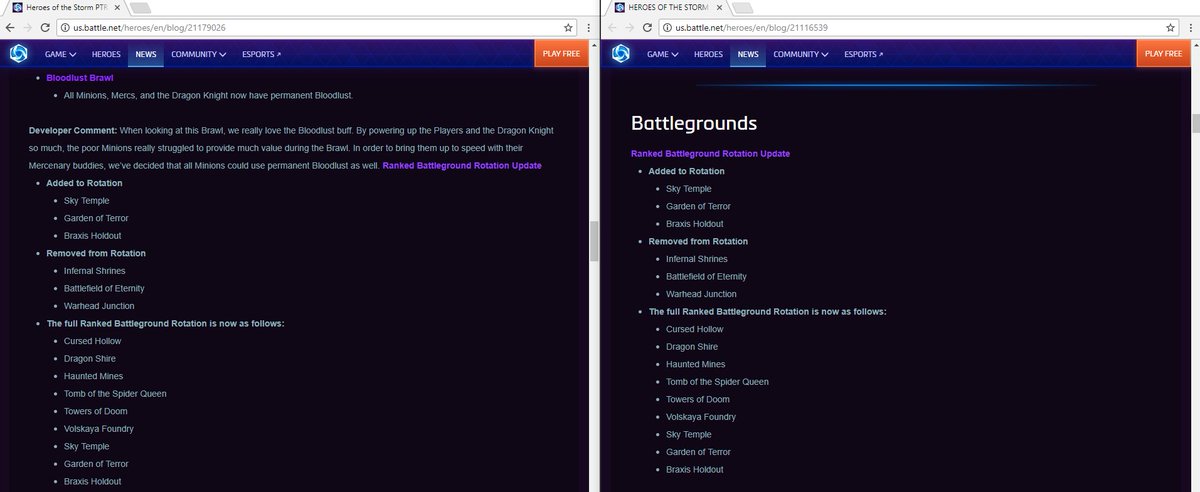Click 'Removed from Rotation' heading in the right window
The image size is (1200, 492).
point(698,241)
